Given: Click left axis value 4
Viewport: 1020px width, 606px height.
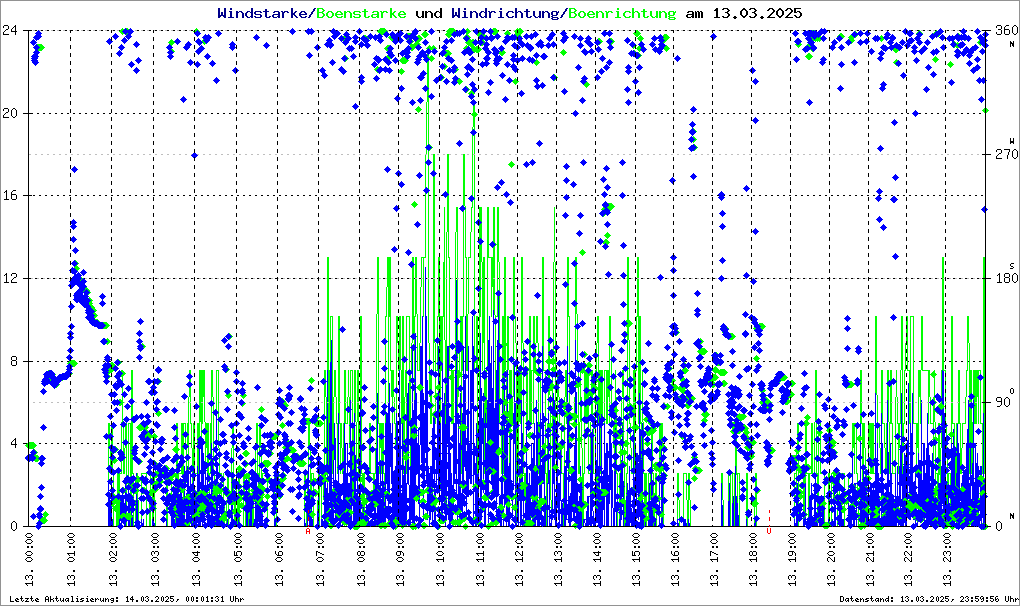Looking at the screenshot, I should click(x=14, y=444).
